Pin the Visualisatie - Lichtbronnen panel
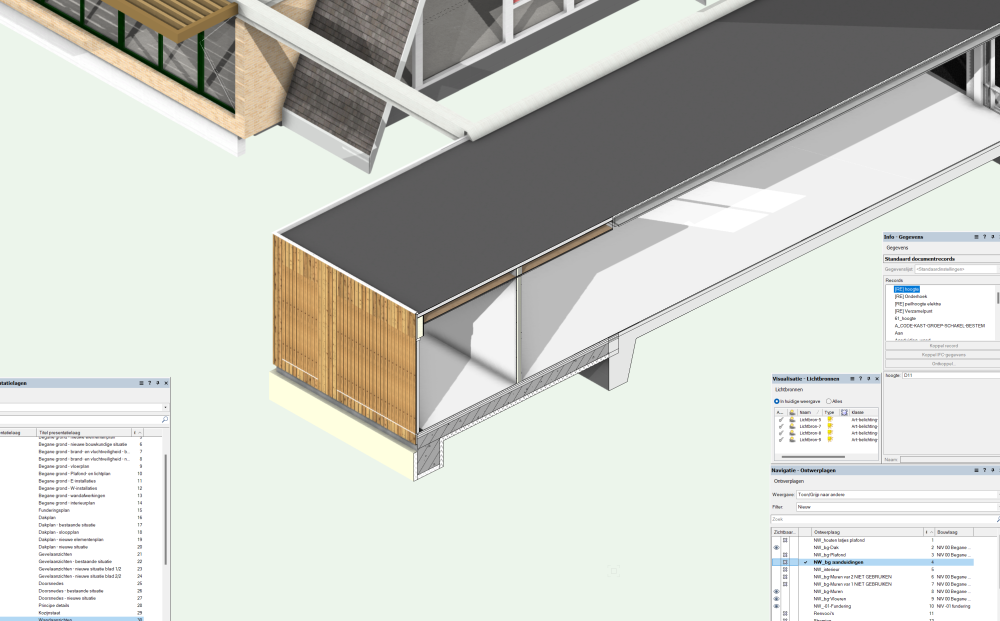1000x621 pixels. coord(868,379)
